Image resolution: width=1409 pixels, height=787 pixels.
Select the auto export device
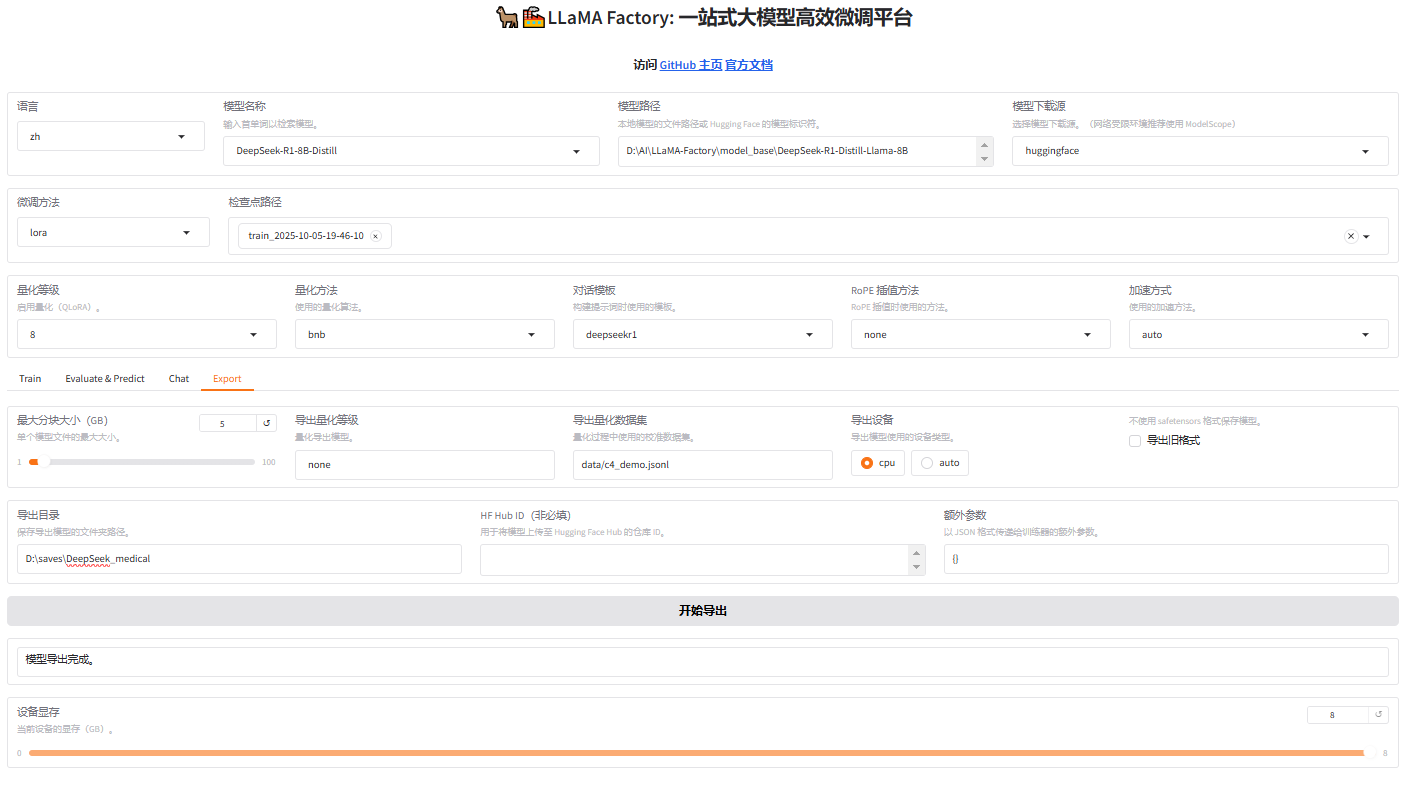point(940,463)
